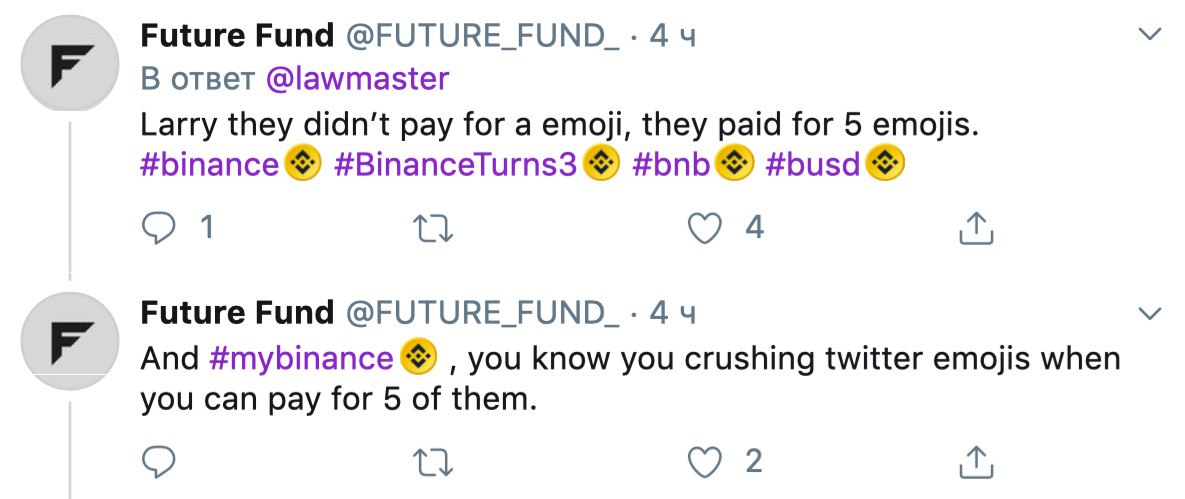The width and height of the screenshot is (1185, 499).
Task: Reply to the first Future Fund tweet
Action: [x=159, y=229]
